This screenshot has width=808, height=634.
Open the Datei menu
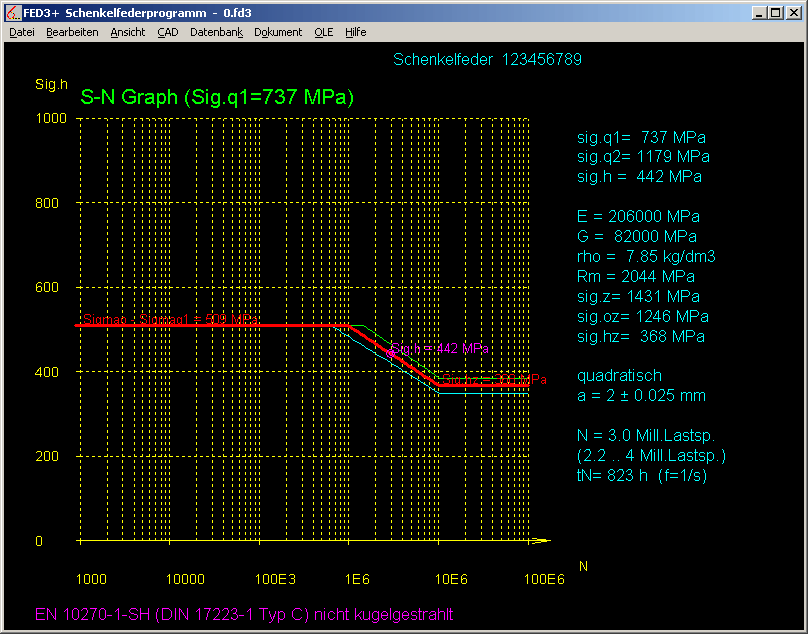[22, 32]
